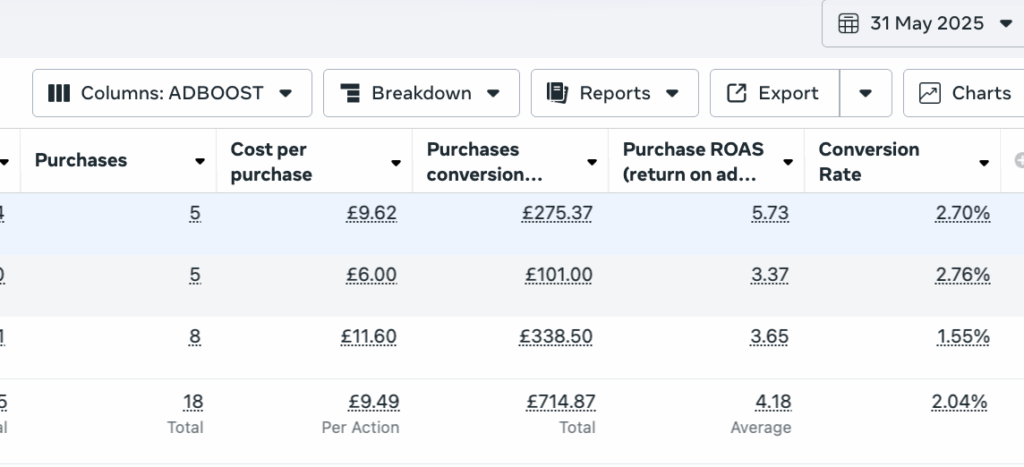
Task: Click the columns icon in Columns: ADBOOST
Action: (x=59, y=93)
